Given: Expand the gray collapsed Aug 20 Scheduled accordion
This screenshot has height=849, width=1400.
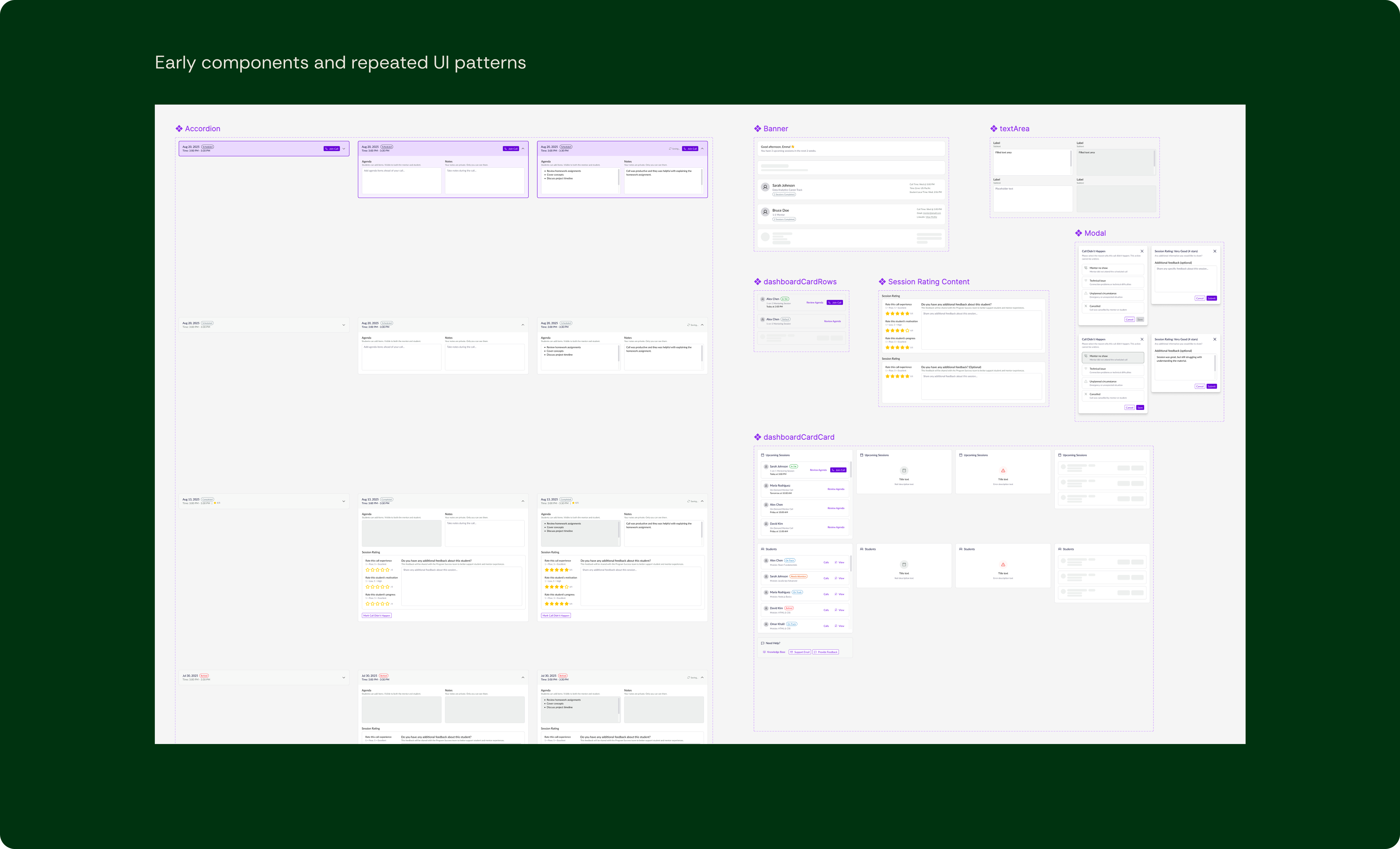Looking at the screenshot, I should tap(344, 325).
